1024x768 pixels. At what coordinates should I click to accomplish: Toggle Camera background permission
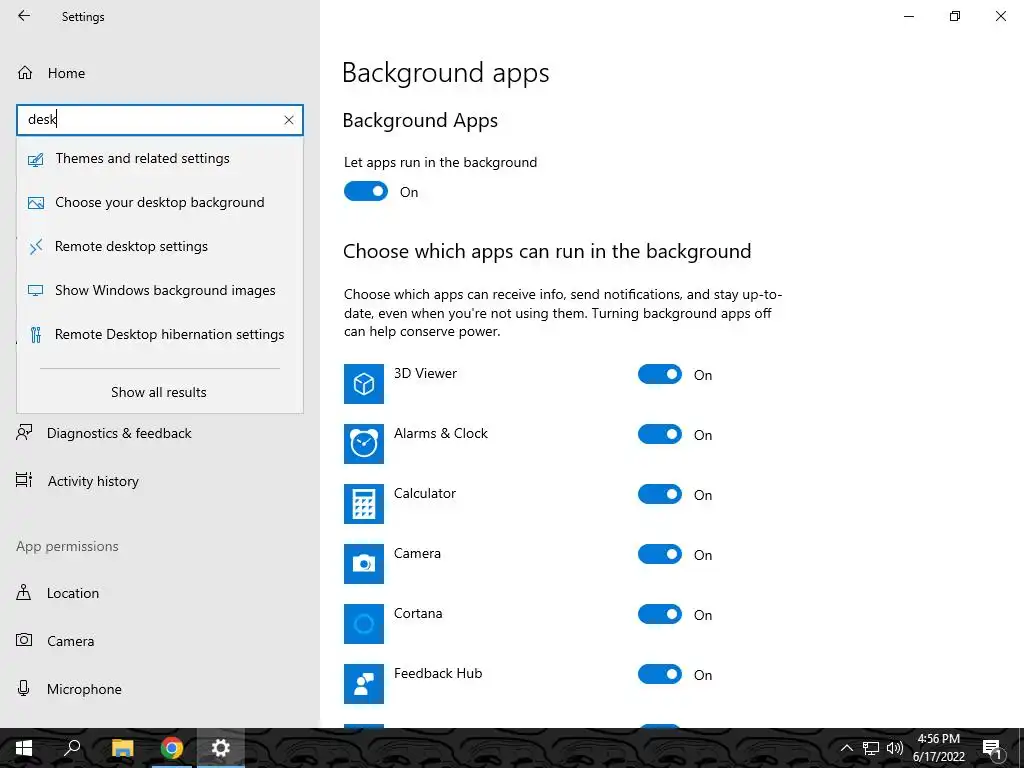tap(660, 554)
